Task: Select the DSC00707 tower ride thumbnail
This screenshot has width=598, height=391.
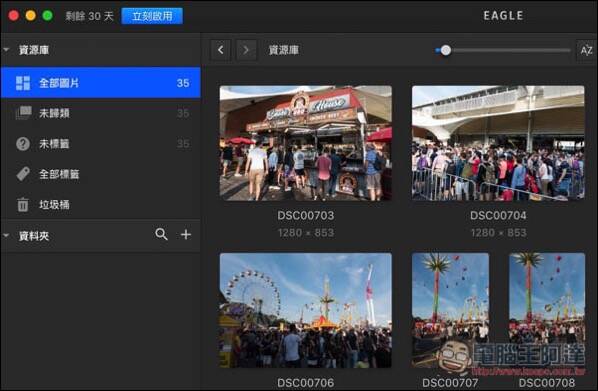Action: tap(450, 310)
